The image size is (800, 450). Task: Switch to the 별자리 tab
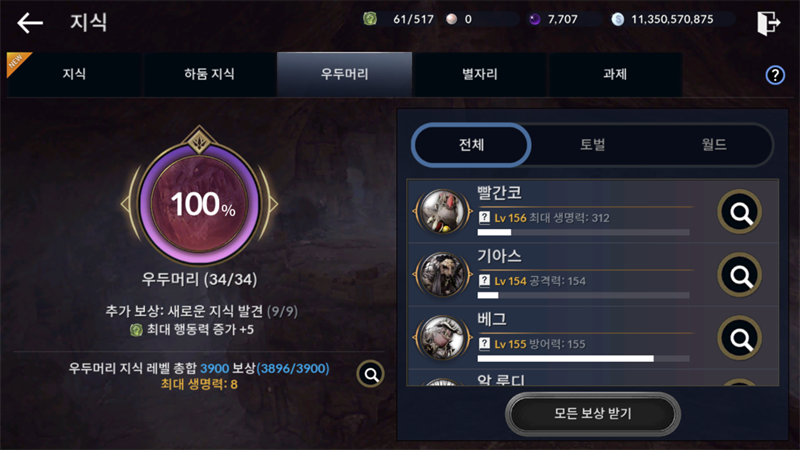click(480, 74)
